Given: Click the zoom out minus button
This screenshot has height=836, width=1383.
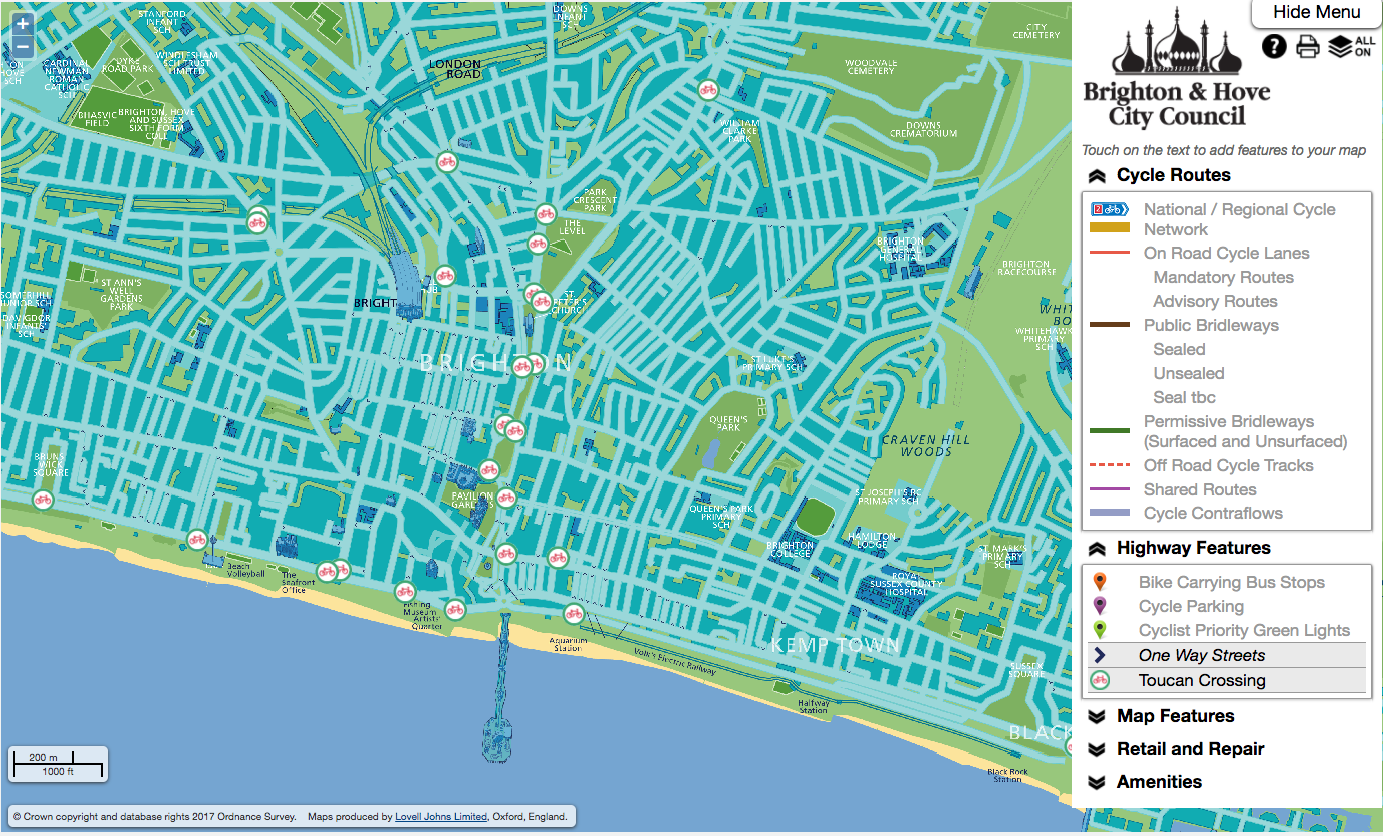Looking at the screenshot, I should point(22,47).
